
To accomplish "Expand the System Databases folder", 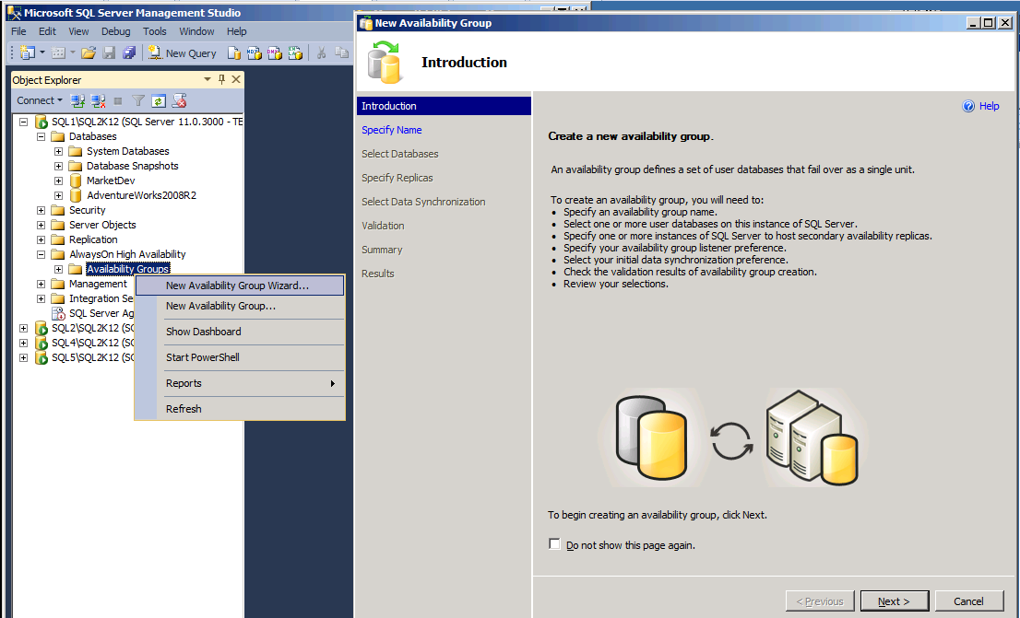I will 59,151.
